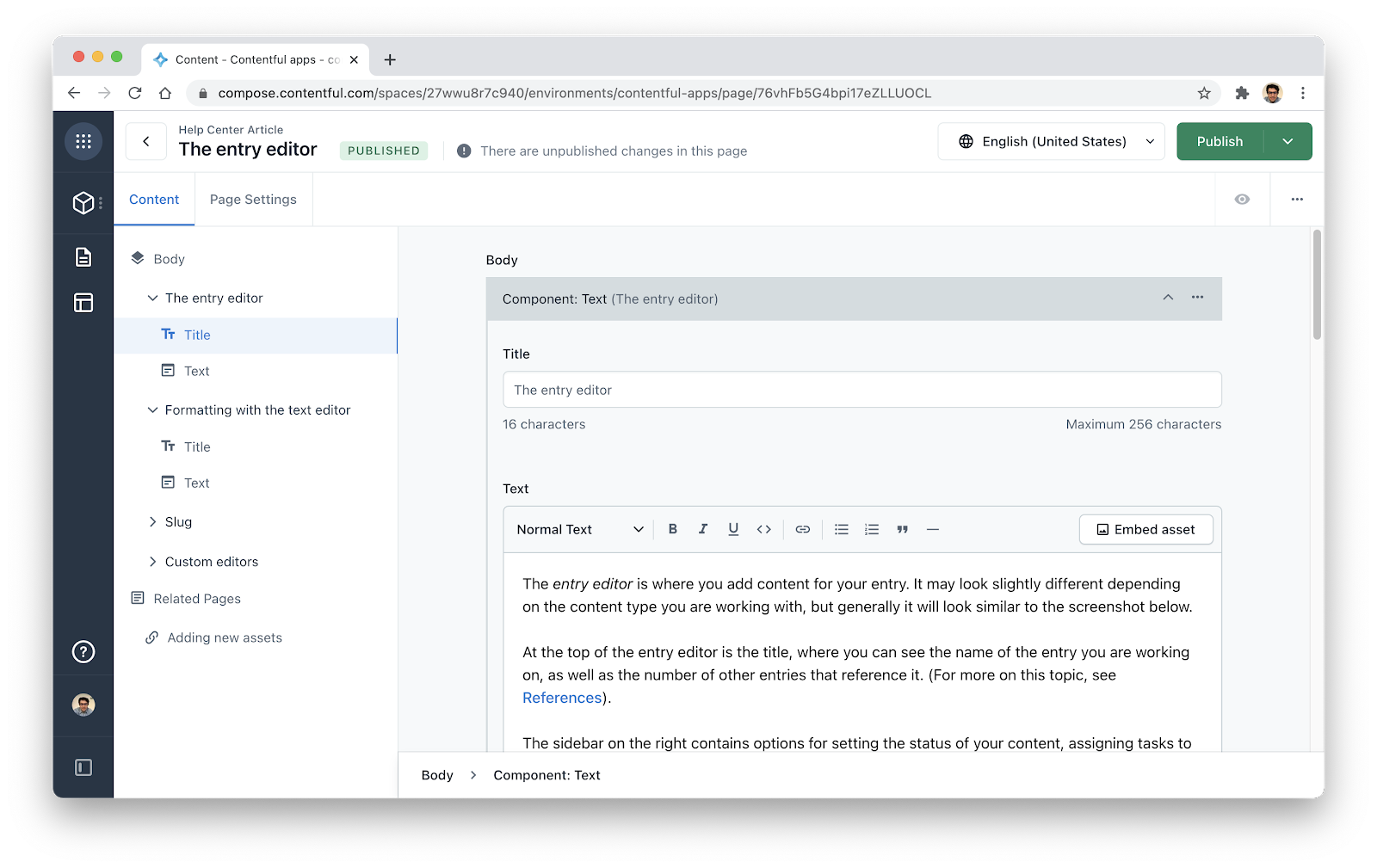This screenshot has width=1377, height=868.
Task: Apply underline formatting
Action: [x=733, y=529]
